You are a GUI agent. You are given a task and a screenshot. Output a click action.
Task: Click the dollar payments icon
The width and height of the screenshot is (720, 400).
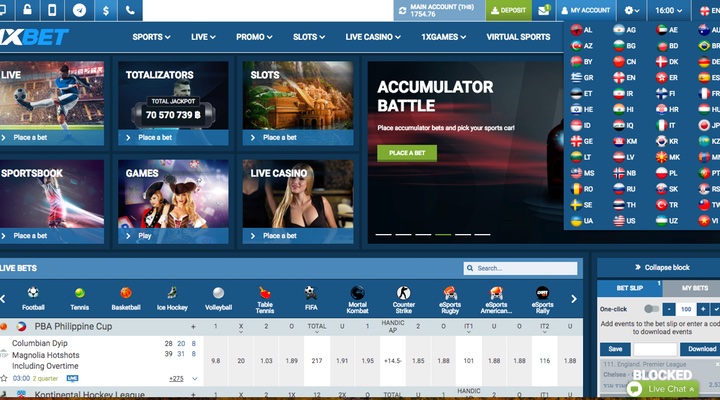tap(106, 10)
